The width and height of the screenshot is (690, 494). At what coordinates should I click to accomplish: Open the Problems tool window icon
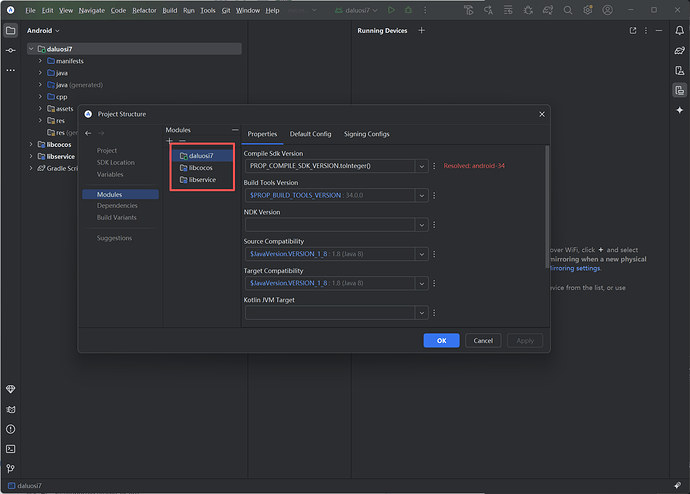pyautogui.click(x=10, y=429)
